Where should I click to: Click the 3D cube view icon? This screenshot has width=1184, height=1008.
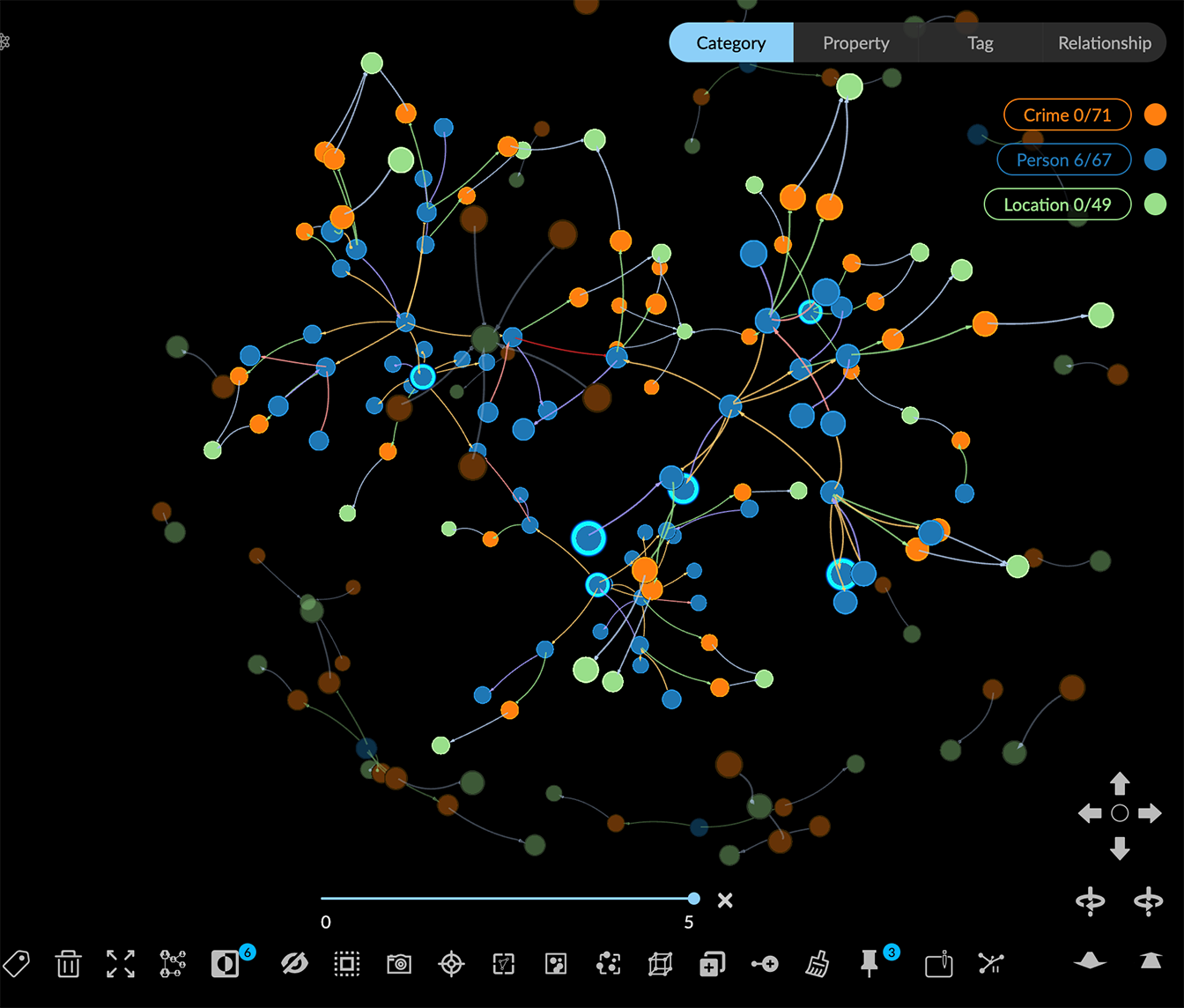[x=660, y=964]
